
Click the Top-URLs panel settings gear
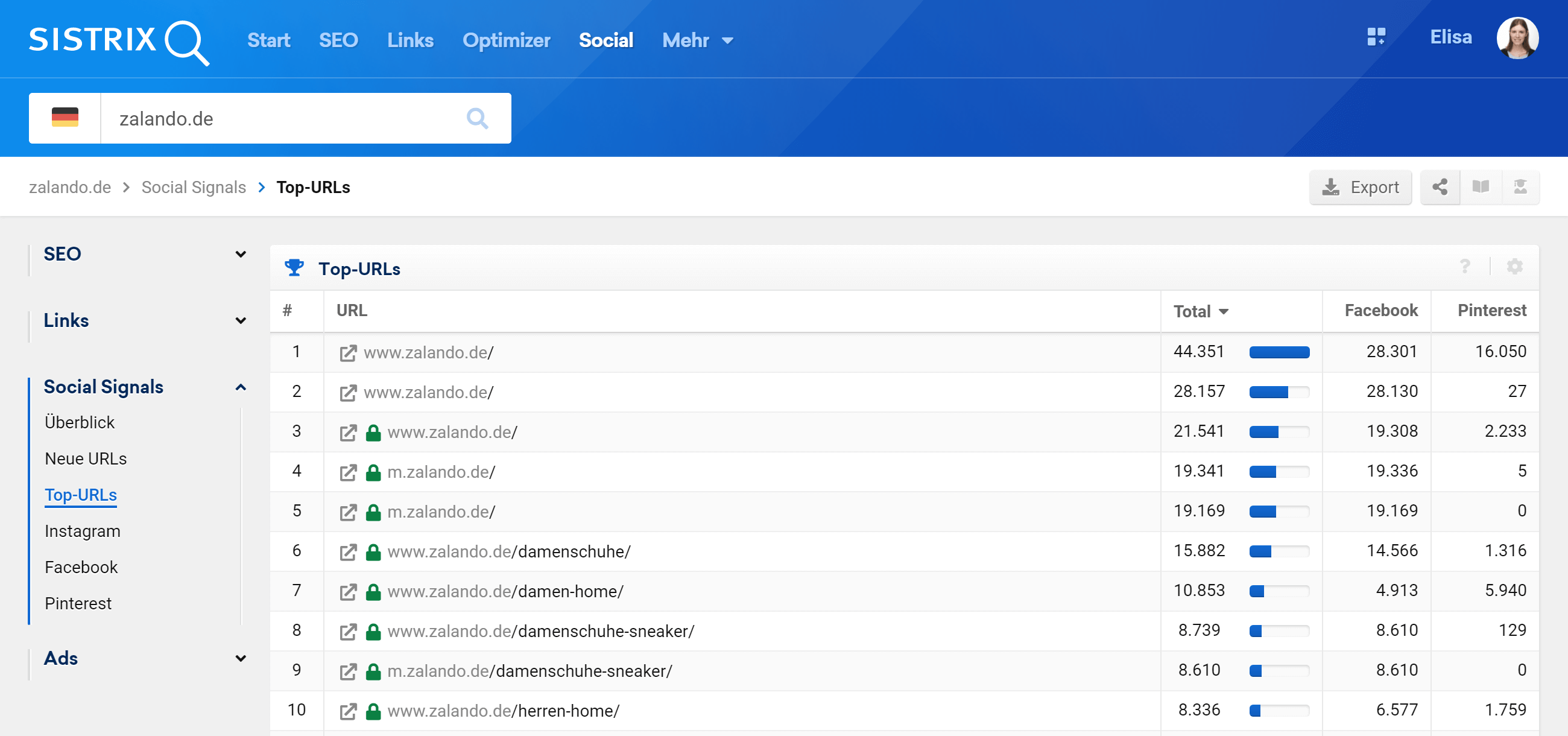[1514, 267]
